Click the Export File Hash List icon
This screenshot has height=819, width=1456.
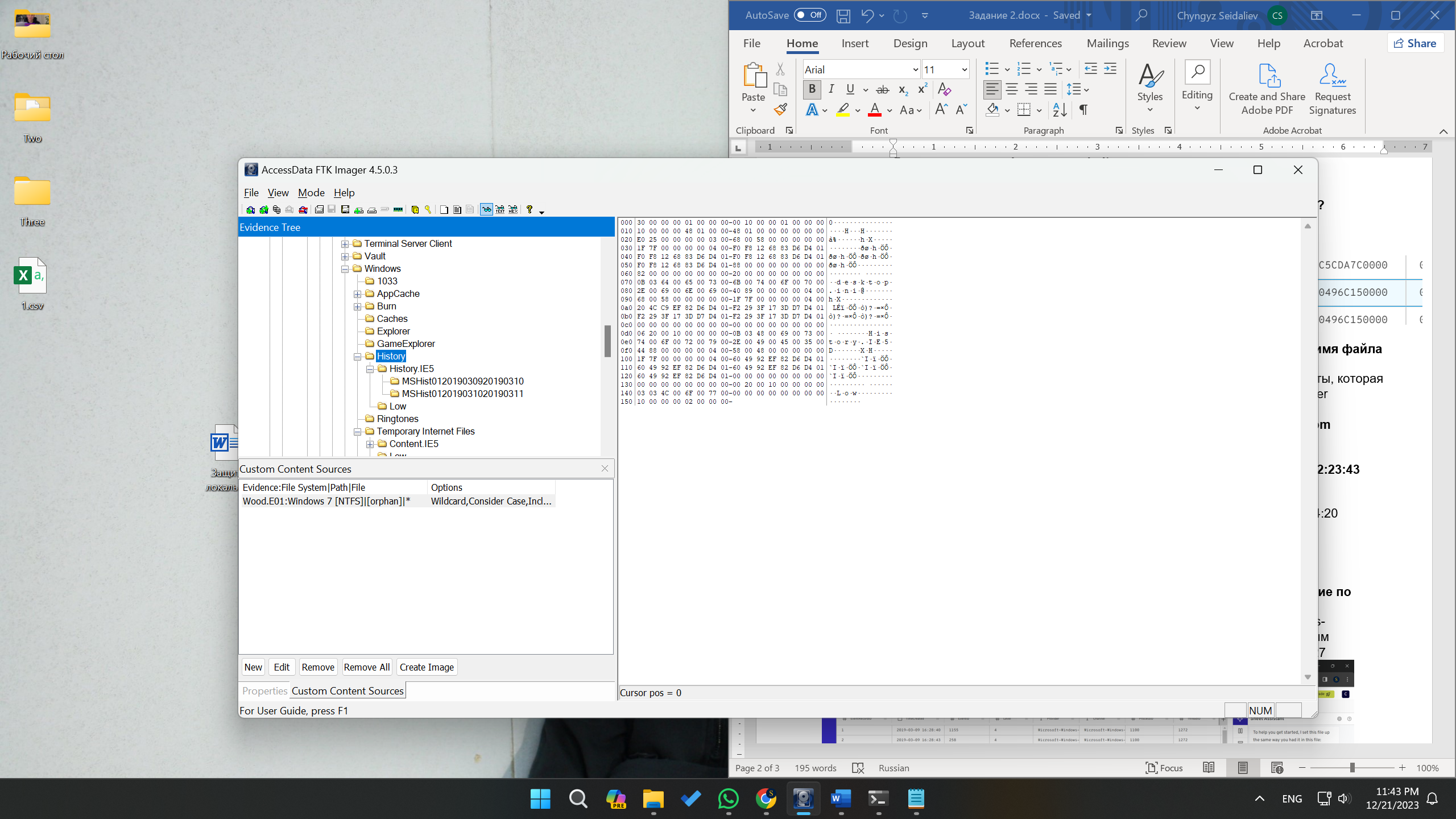click(x=457, y=209)
